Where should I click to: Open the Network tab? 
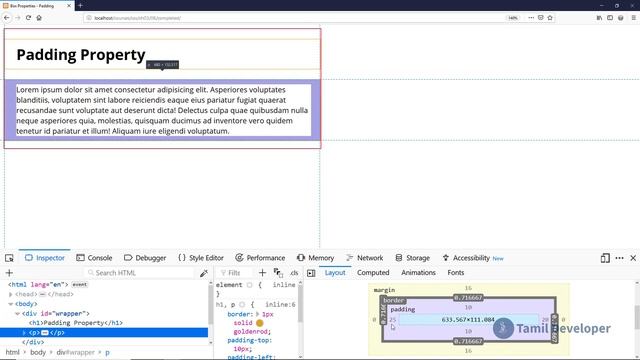tap(364, 258)
